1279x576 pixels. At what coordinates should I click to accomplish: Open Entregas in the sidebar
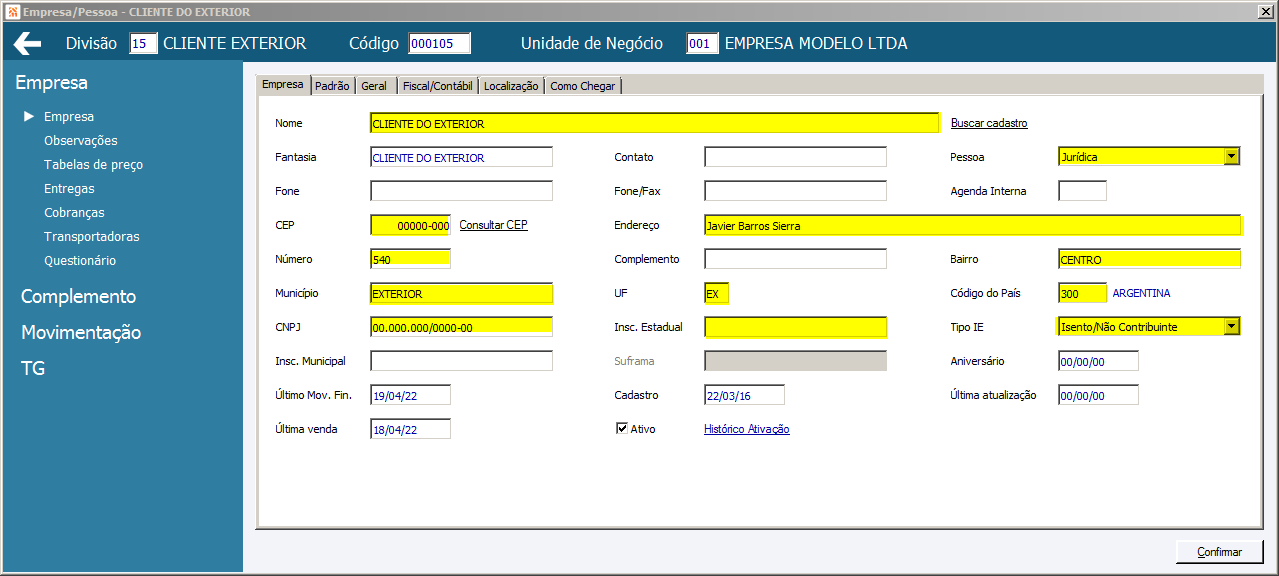click(69, 189)
